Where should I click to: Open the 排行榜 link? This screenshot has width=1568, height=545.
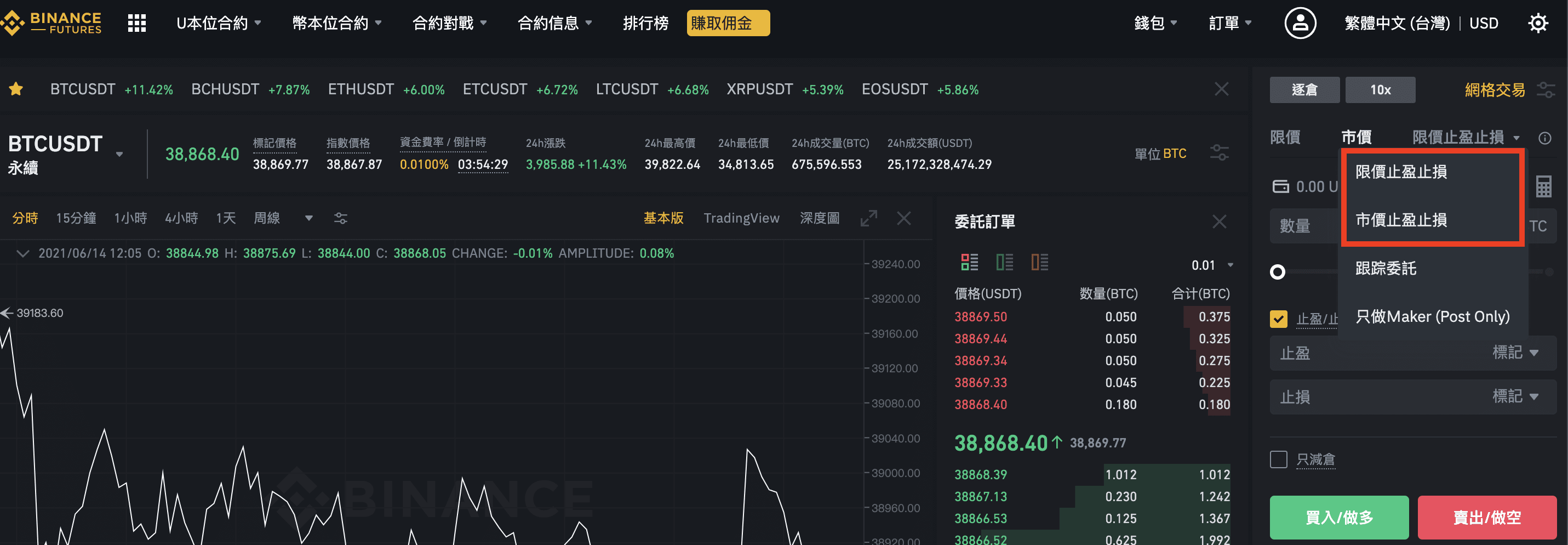pyautogui.click(x=645, y=23)
